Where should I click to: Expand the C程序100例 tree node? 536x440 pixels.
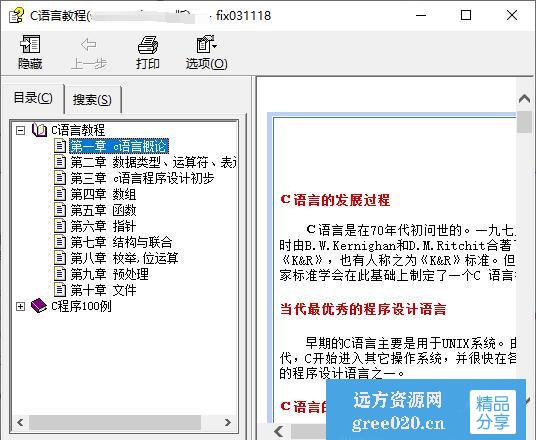[x=21, y=306]
